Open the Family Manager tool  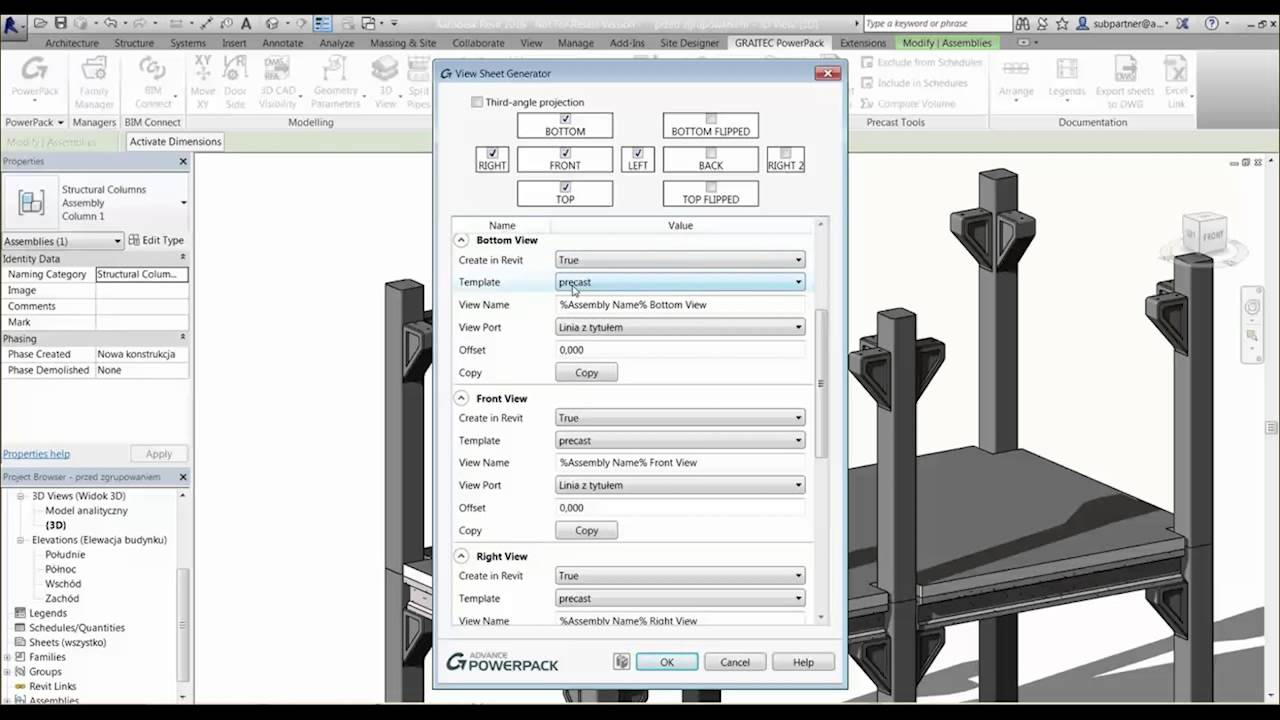pos(94,82)
